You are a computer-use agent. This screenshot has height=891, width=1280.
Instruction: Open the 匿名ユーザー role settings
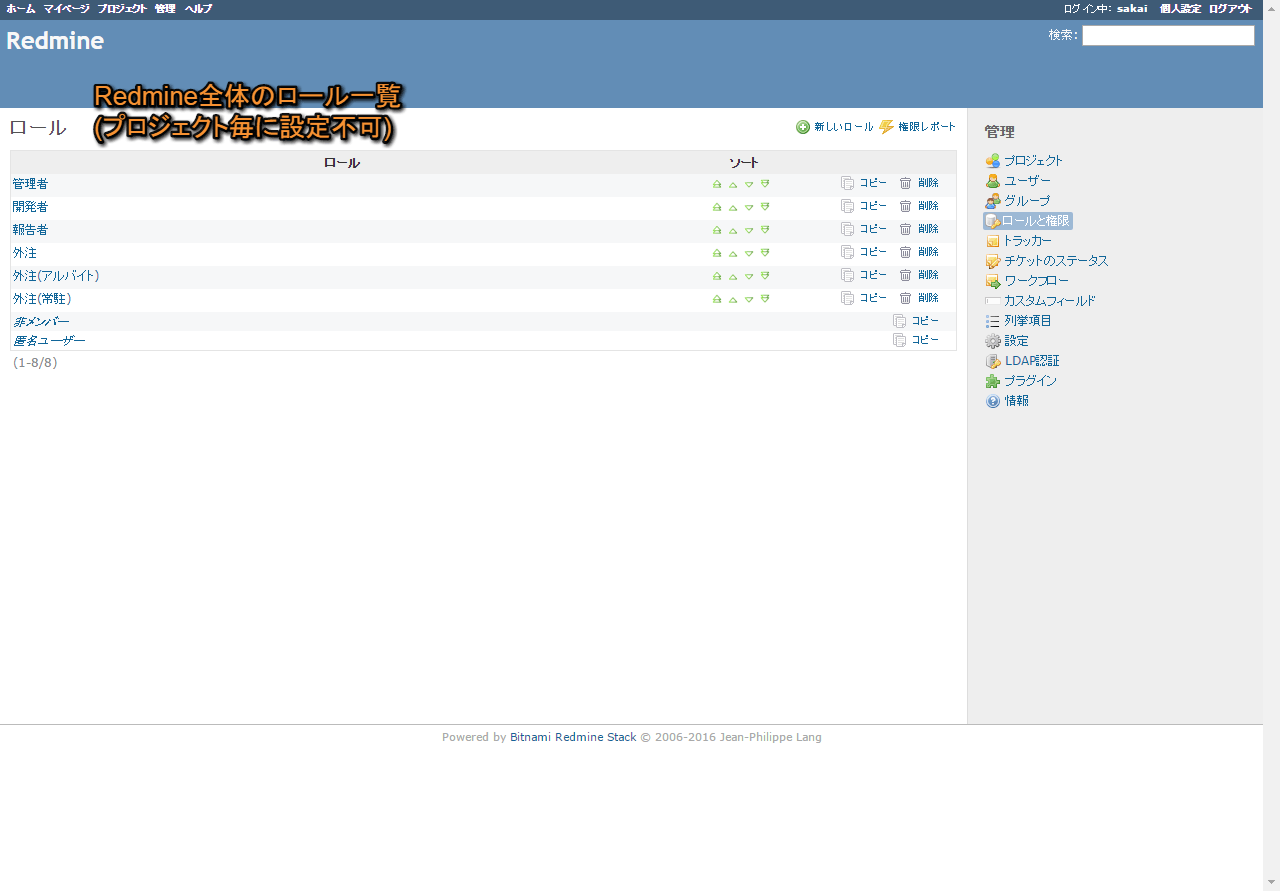(x=49, y=341)
